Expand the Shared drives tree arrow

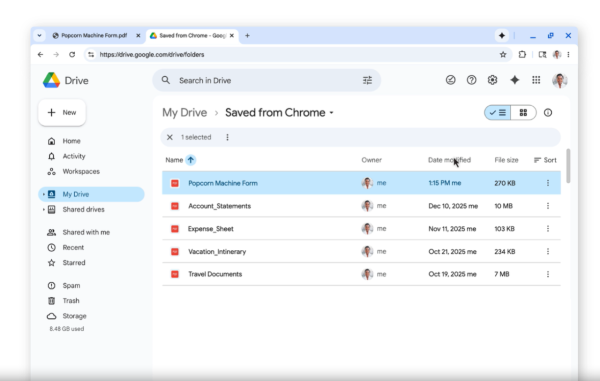point(43,210)
